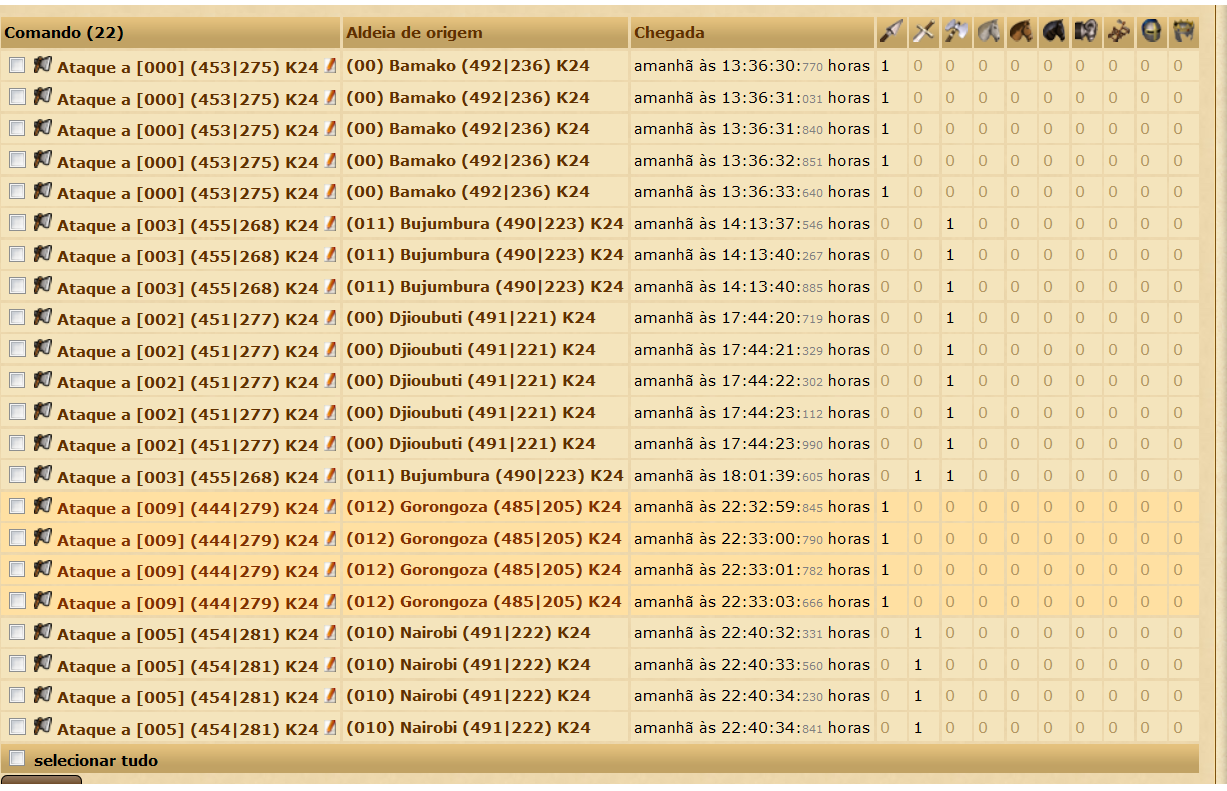Click the rename pencil on the 13:36:32 command
Image resolution: width=1227 pixels, height=791 pixels.
[x=330, y=161]
